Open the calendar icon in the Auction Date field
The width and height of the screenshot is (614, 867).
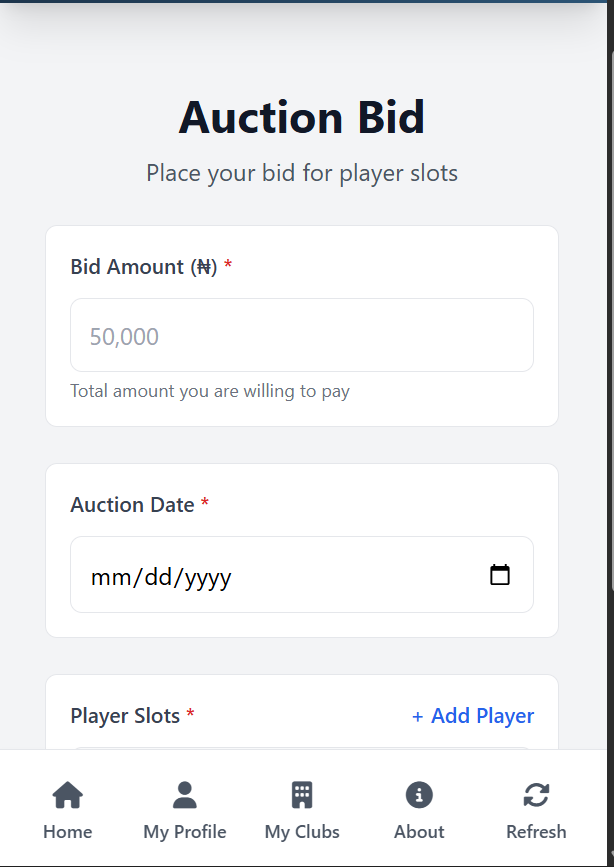pos(500,574)
